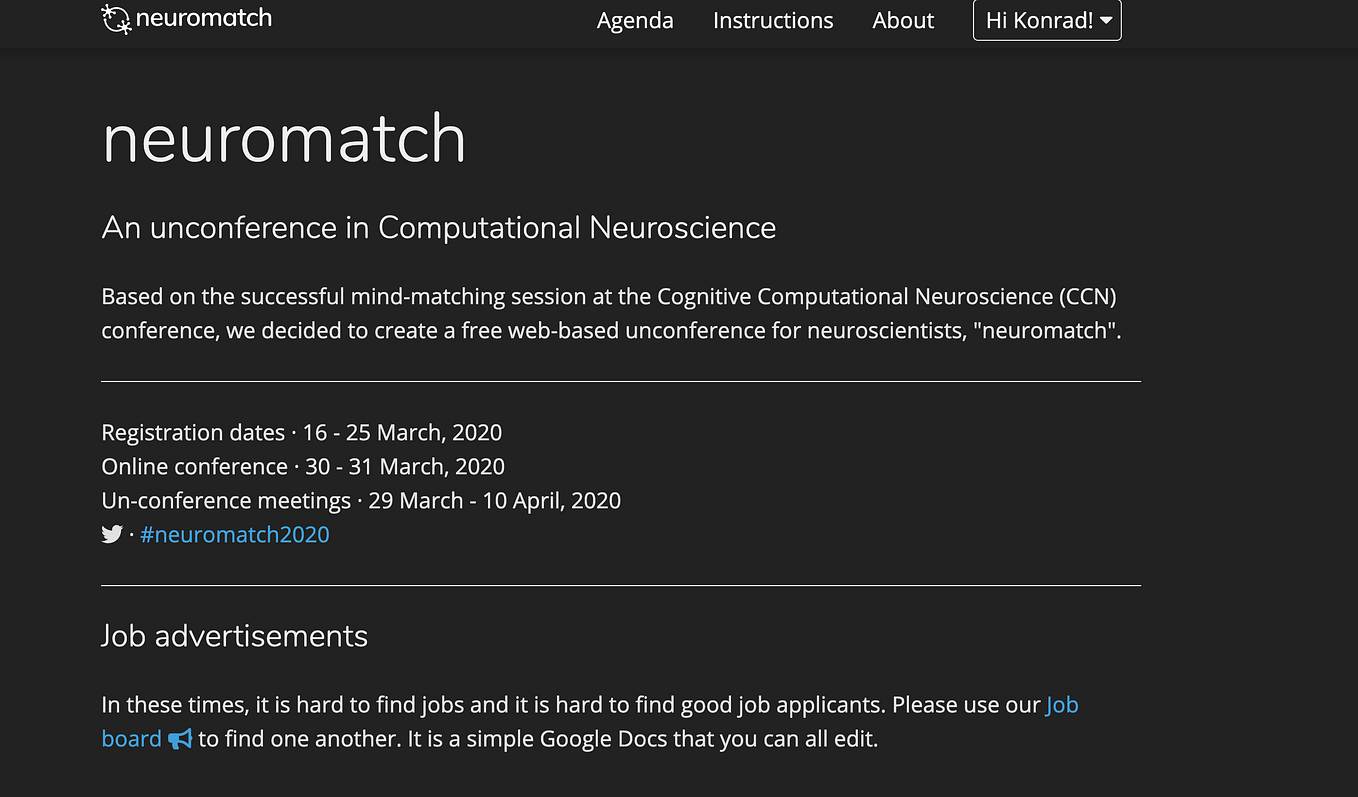Click the Job advertisements heading
The width and height of the screenshot is (1358, 797).
pyautogui.click(x=233, y=636)
